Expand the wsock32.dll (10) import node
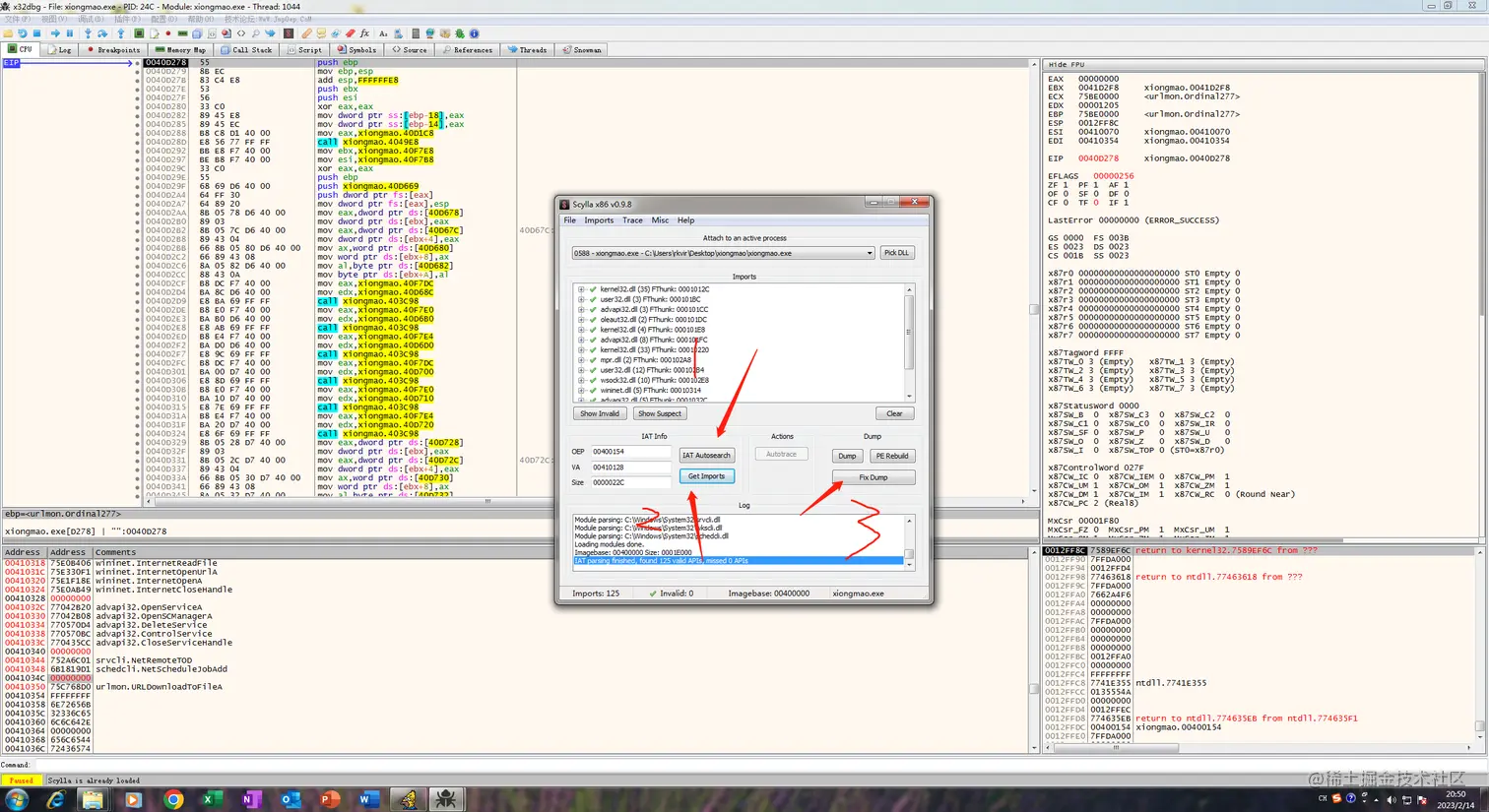The height and width of the screenshot is (812, 1489). pos(581,380)
